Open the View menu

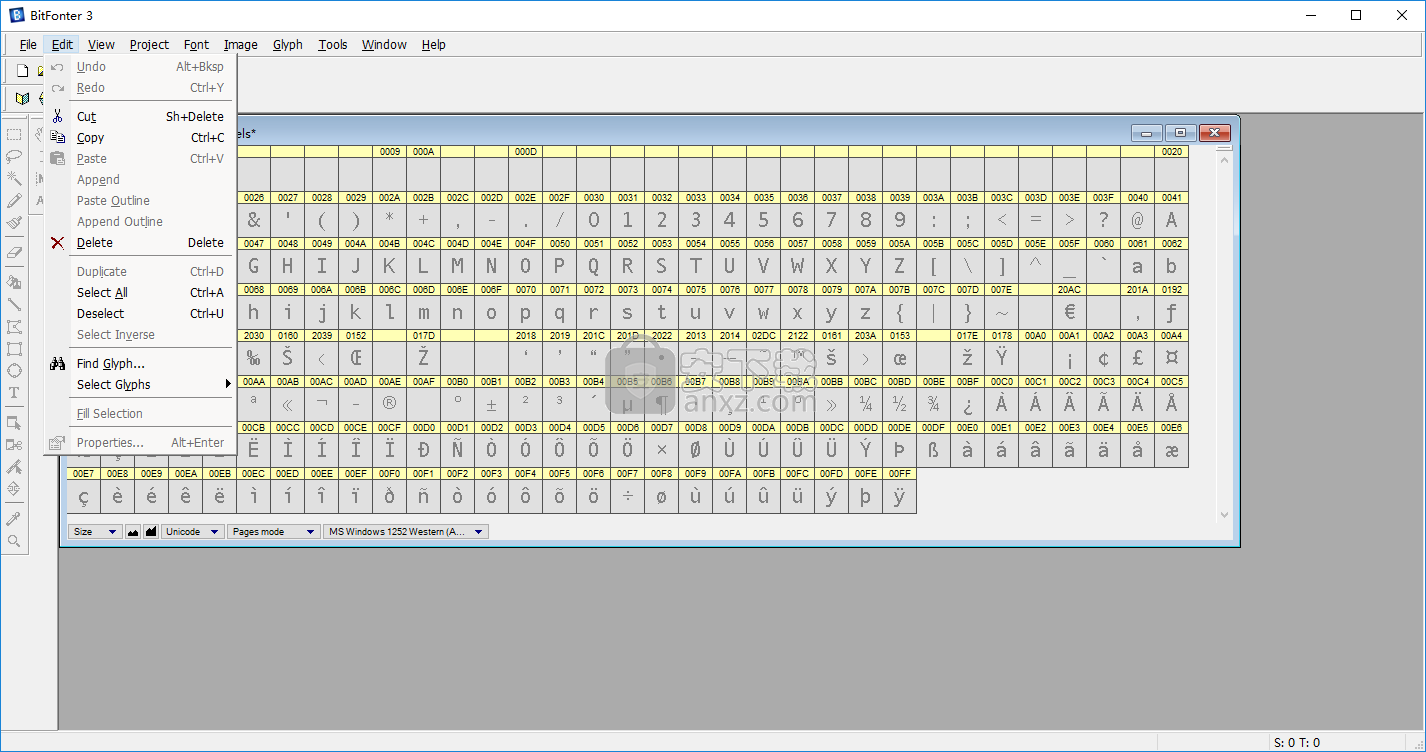tap(101, 44)
